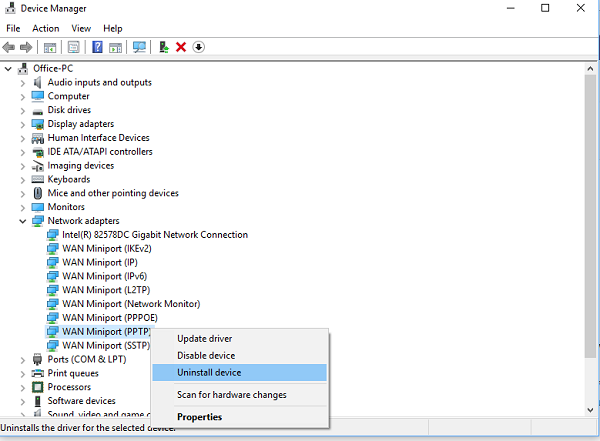This screenshot has width=600, height=441.
Task: Choose Update driver from context menu
Action: click(240, 338)
